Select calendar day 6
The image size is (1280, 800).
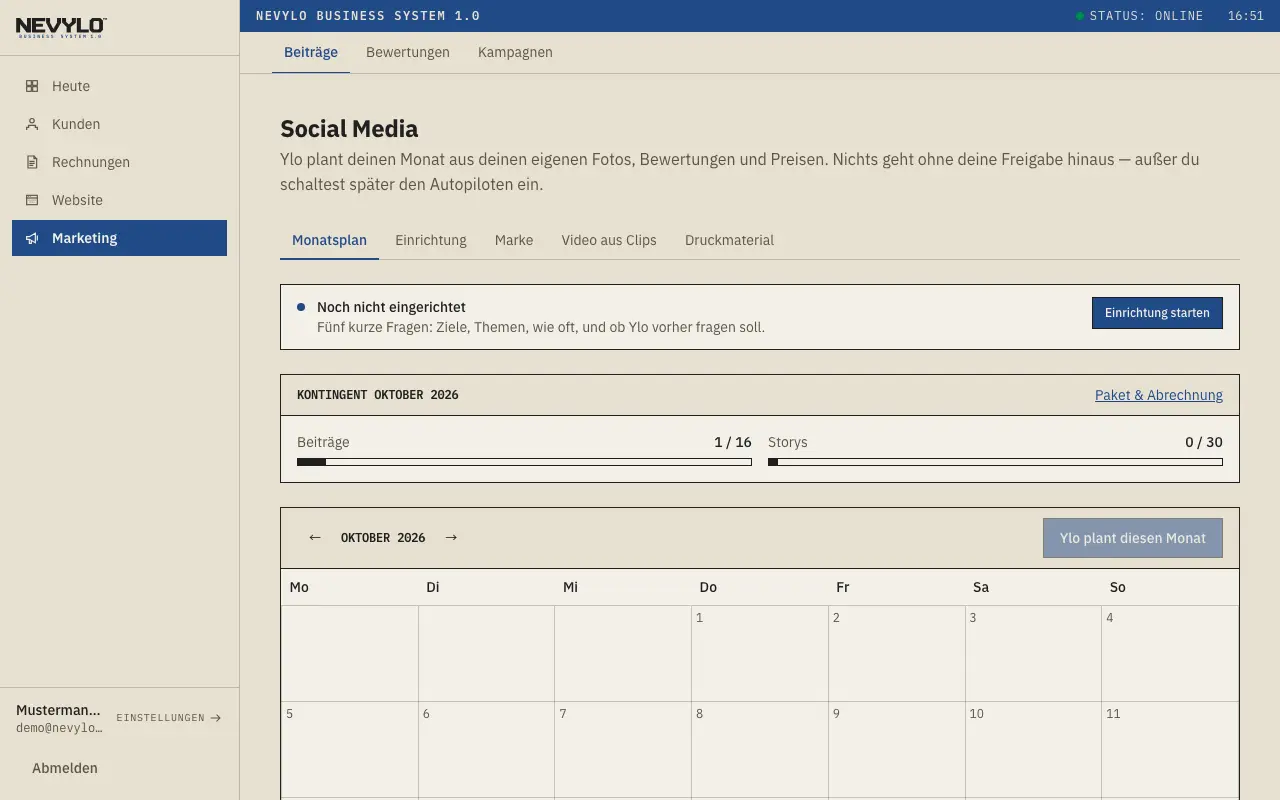coord(486,749)
